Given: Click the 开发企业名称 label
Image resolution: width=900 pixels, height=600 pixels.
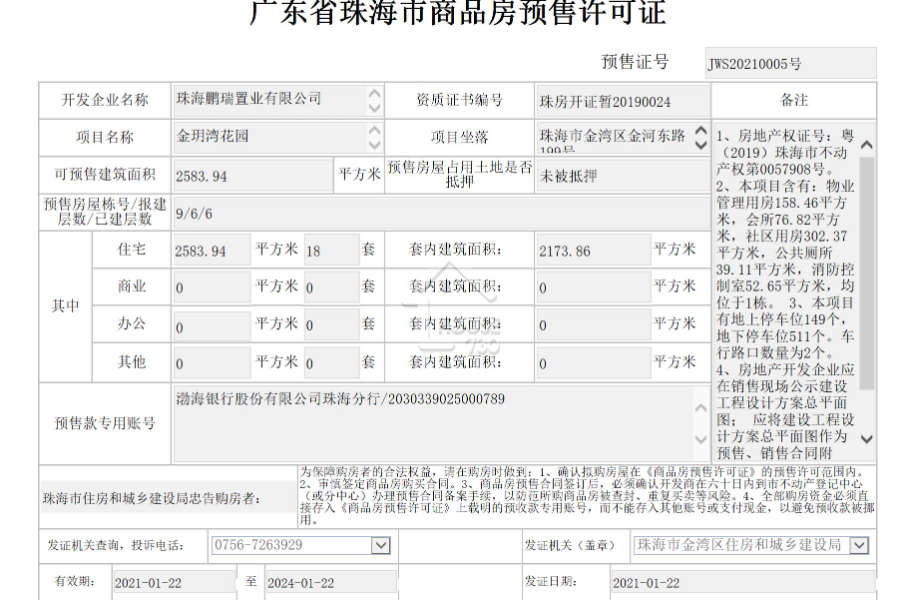Looking at the screenshot, I should (x=105, y=100).
